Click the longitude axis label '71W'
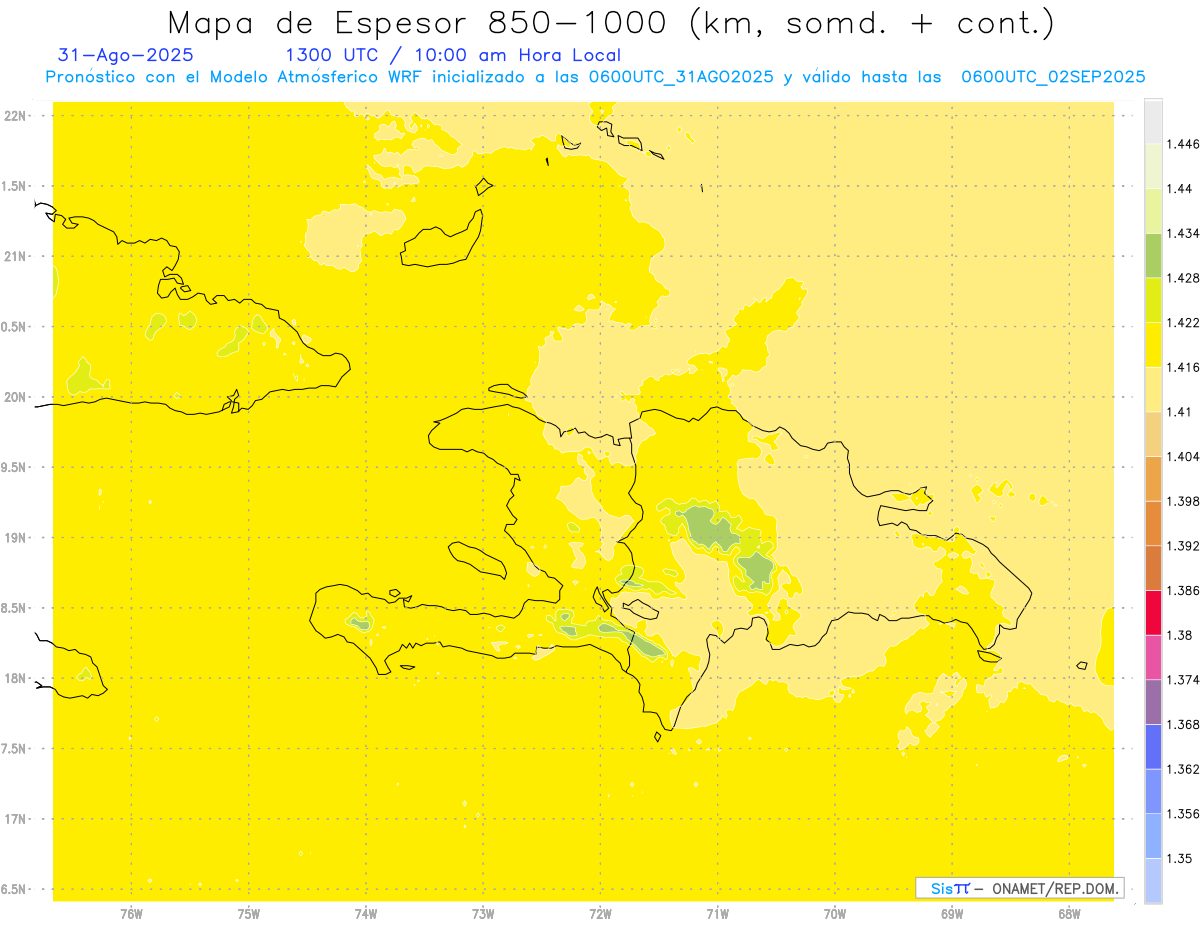 717,913
